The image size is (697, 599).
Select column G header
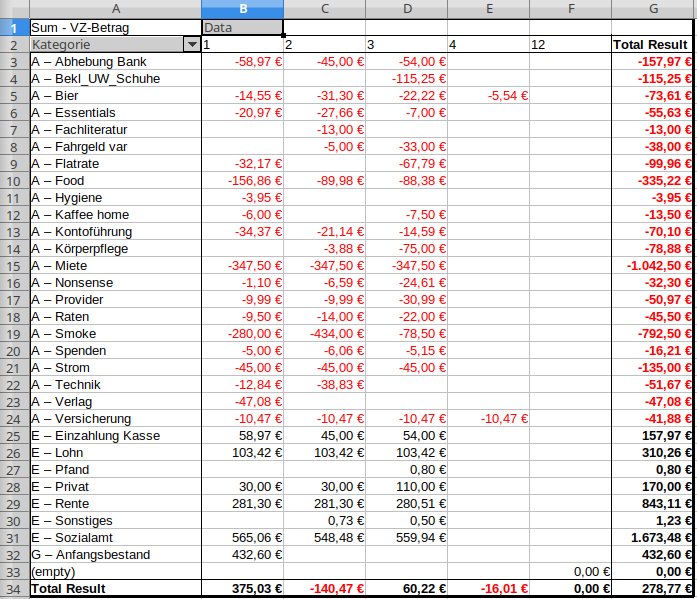click(x=653, y=9)
